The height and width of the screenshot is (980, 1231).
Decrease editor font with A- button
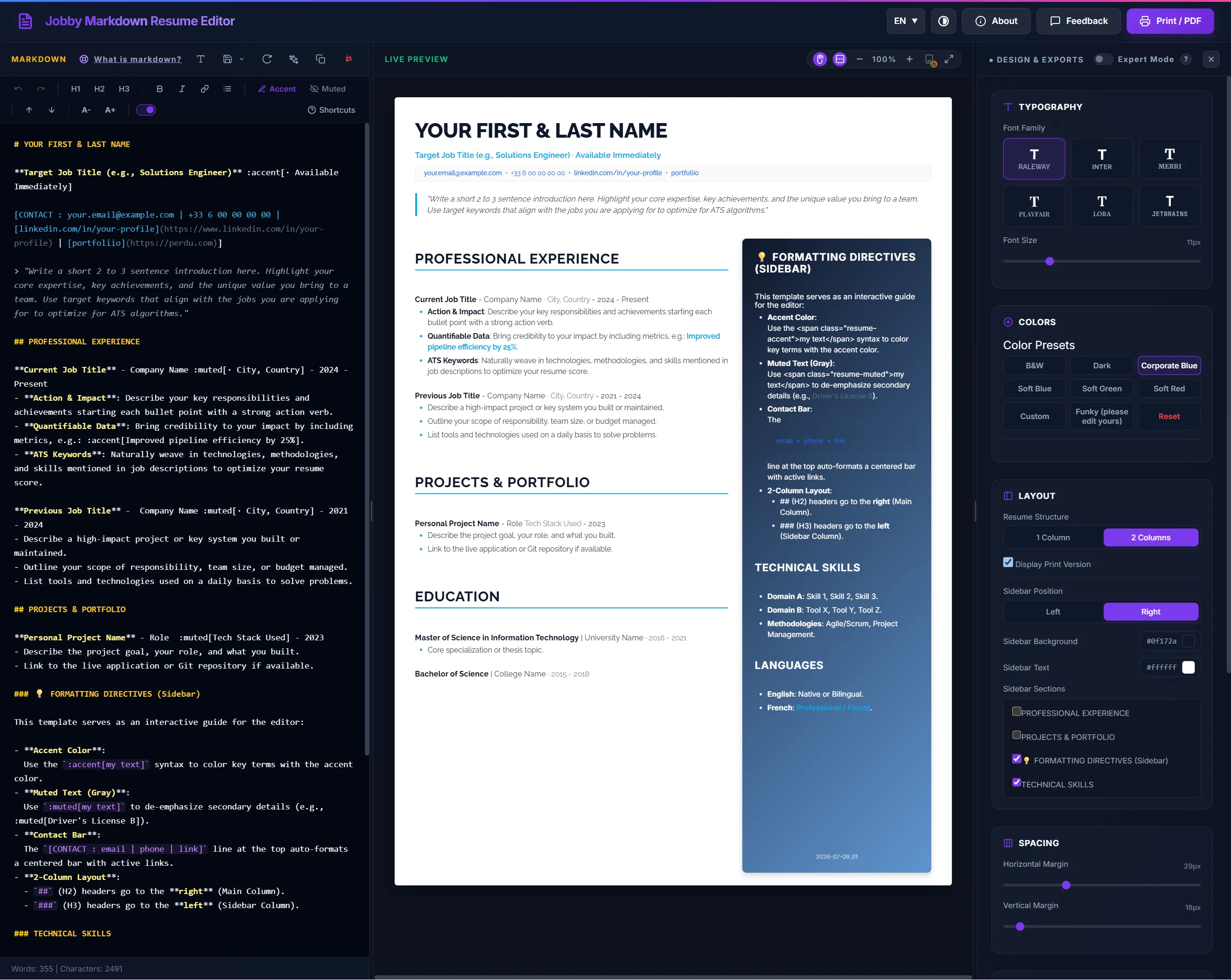[x=86, y=110]
